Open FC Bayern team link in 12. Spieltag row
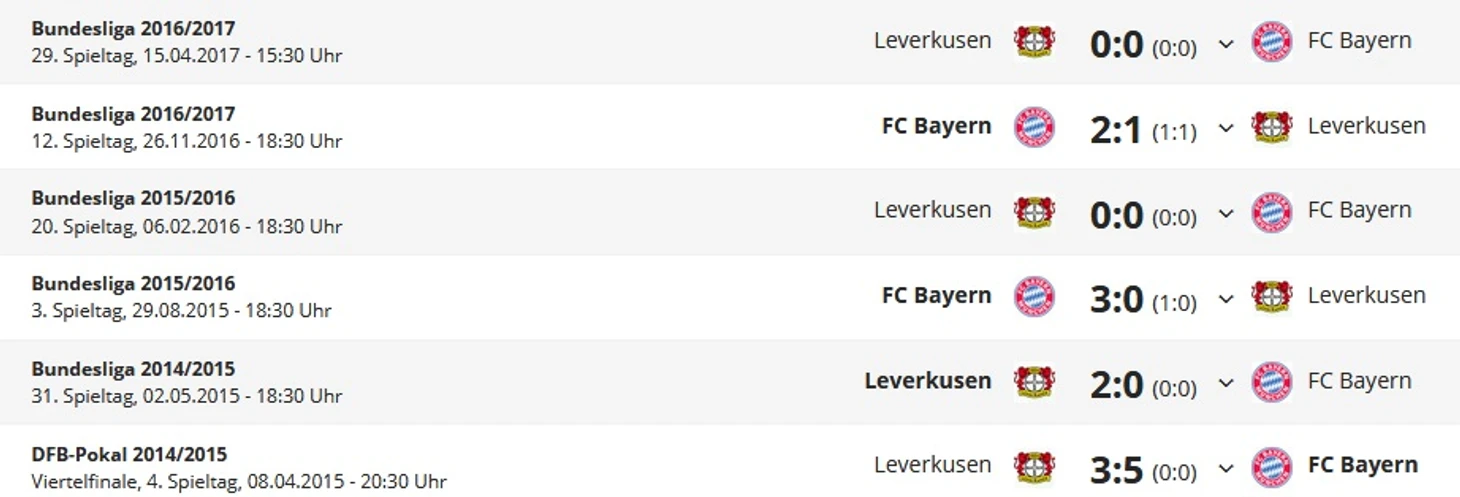 [x=936, y=126]
